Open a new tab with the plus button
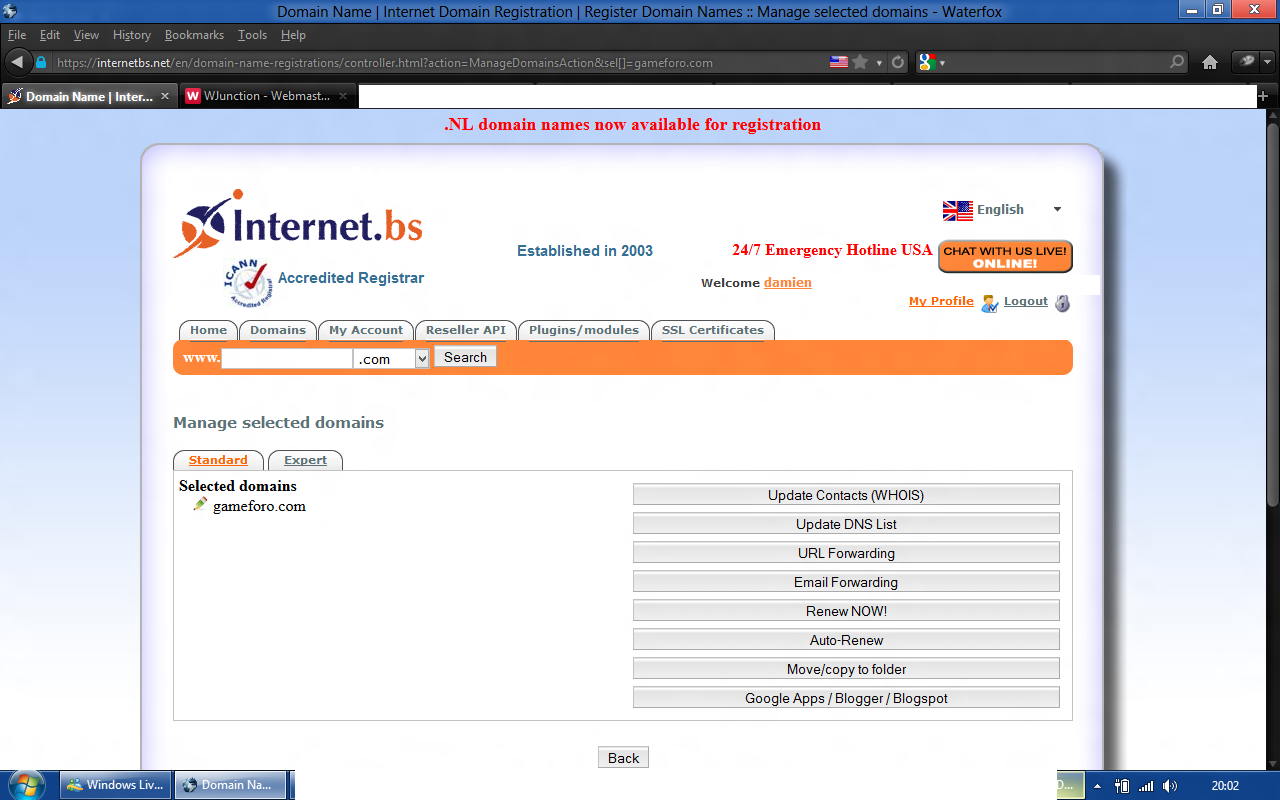Image resolution: width=1280 pixels, height=800 pixels. (x=1263, y=97)
